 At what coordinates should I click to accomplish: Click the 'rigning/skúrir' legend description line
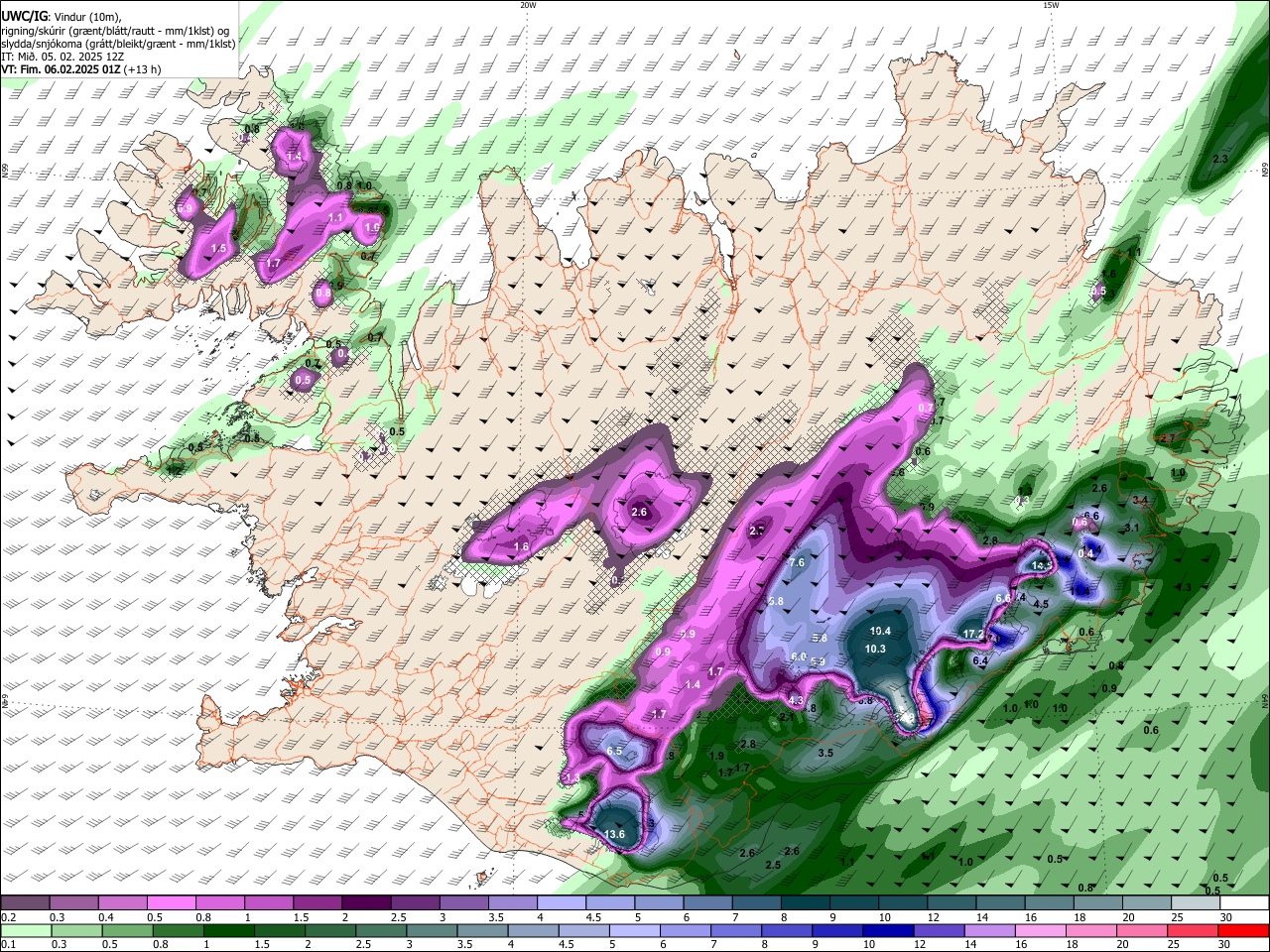pos(115,31)
